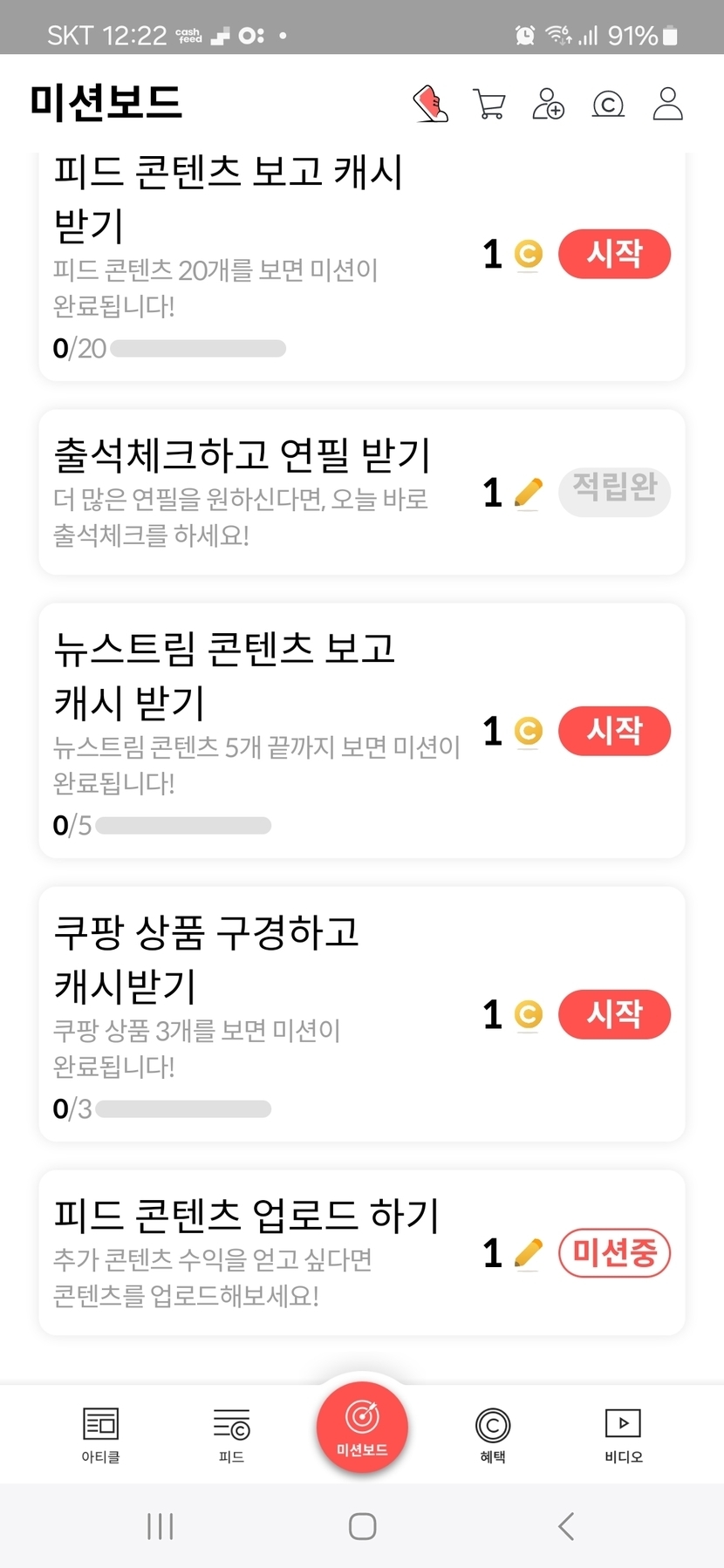Viewport: 724px width, 1568px height.
Task: Open the user profile icon
Action: coord(667,104)
